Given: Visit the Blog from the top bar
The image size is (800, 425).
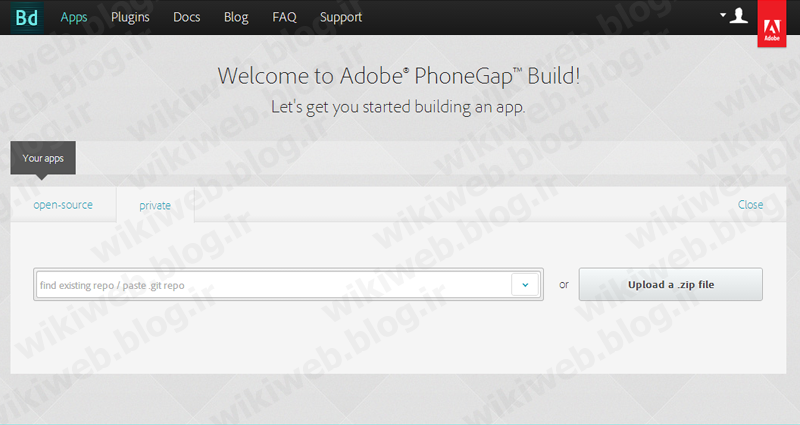Looking at the screenshot, I should tap(236, 17).
